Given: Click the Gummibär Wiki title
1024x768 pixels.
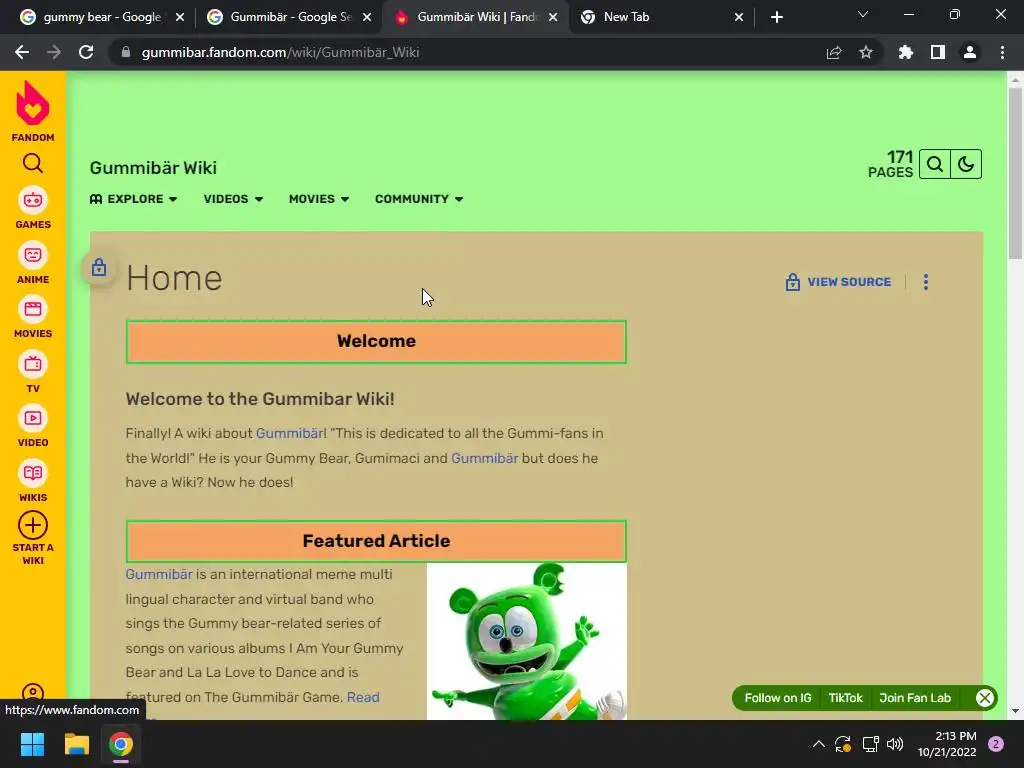Looking at the screenshot, I should tap(153, 168).
